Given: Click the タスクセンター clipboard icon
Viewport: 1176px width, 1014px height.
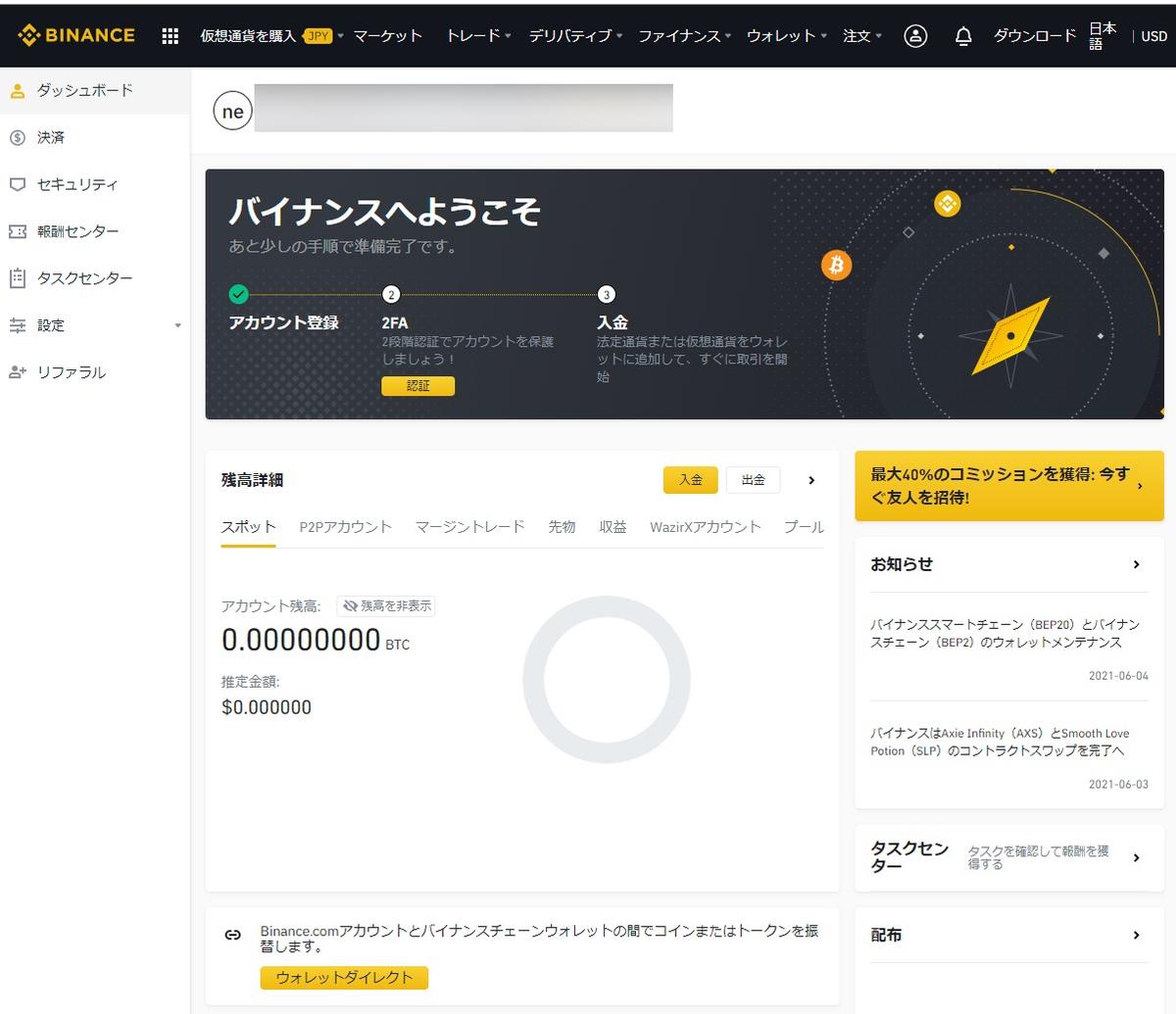Looking at the screenshot, I should (18, 278).
